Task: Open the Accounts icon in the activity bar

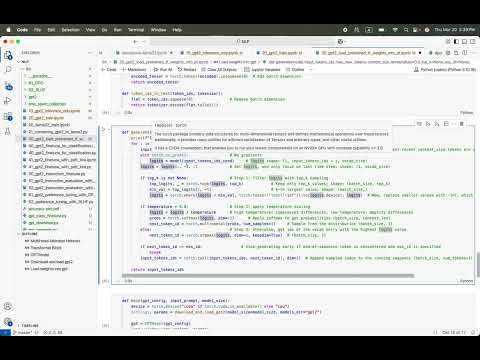Action: 8,306
